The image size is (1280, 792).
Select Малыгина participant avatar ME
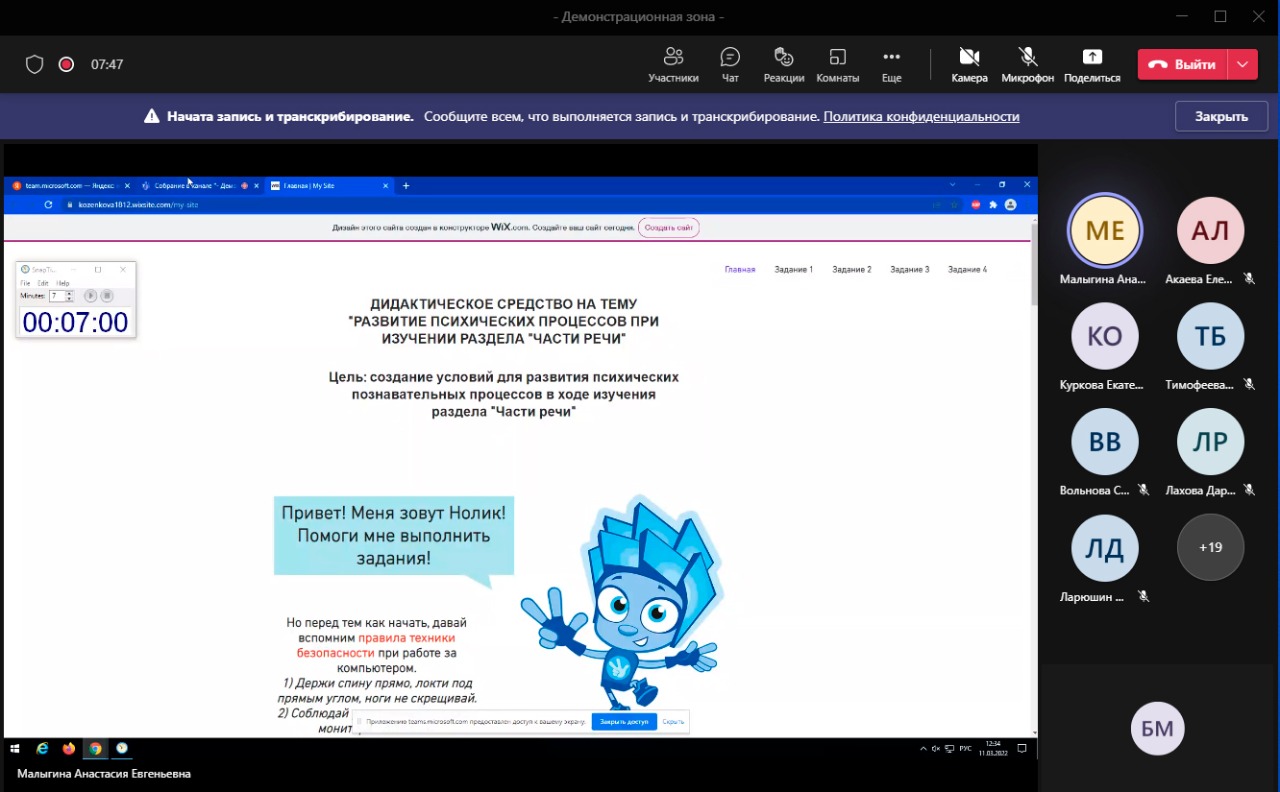(1105, 231)
